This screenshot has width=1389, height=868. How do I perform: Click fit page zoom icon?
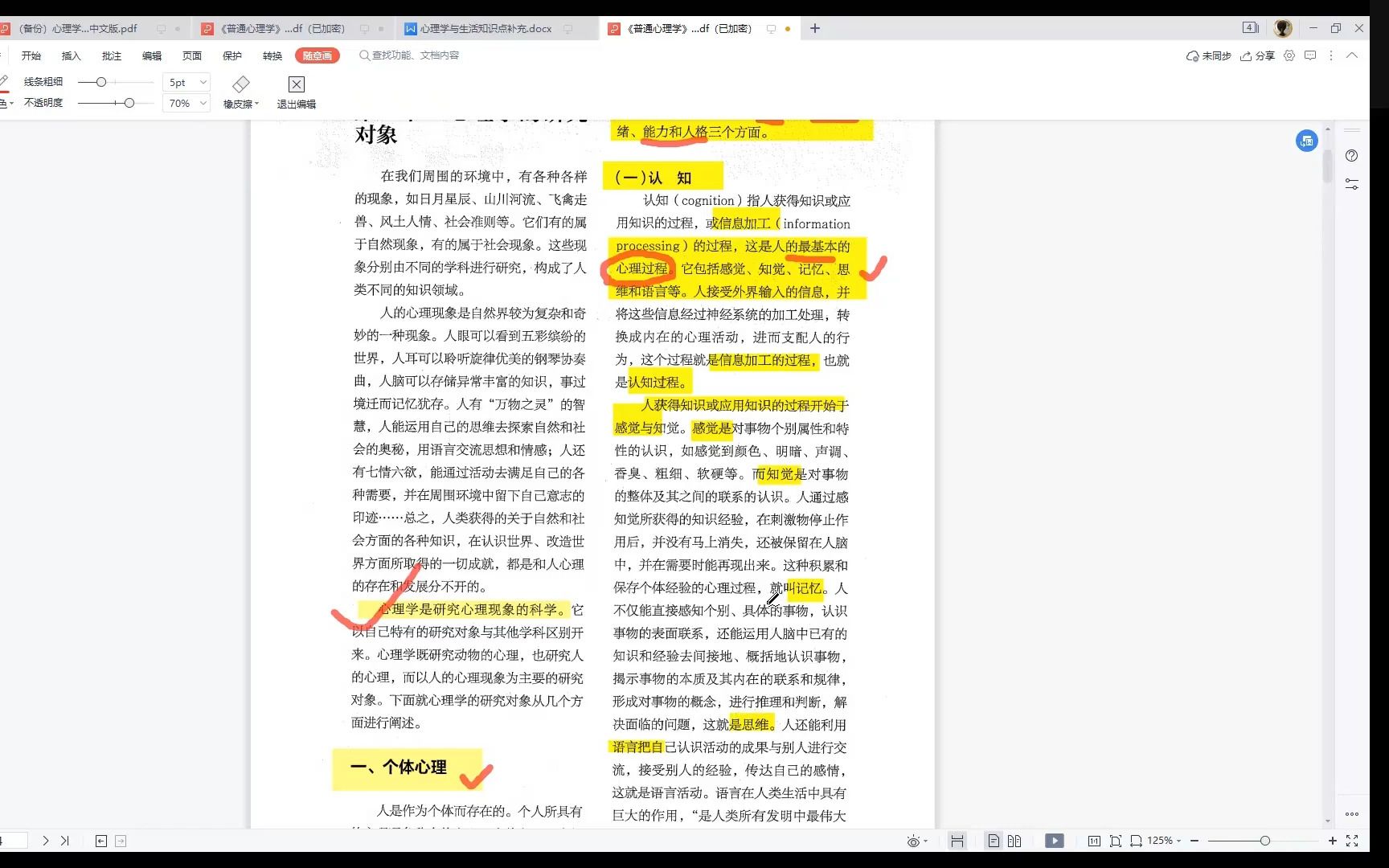[x=1116, y=841]
